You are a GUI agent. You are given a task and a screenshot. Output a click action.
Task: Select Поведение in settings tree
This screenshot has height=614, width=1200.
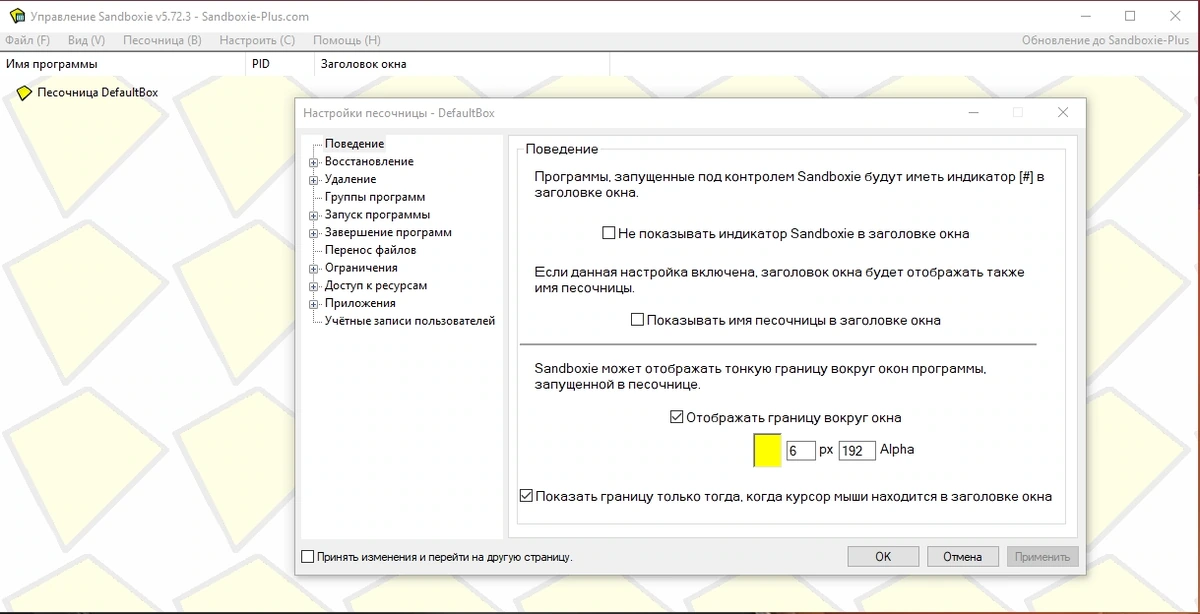pos(354,144)
